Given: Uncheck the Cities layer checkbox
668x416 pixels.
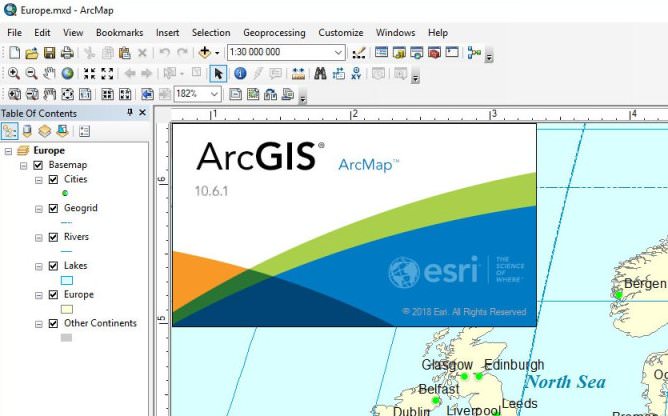Looking at the screenshot, I should [54, 180].
